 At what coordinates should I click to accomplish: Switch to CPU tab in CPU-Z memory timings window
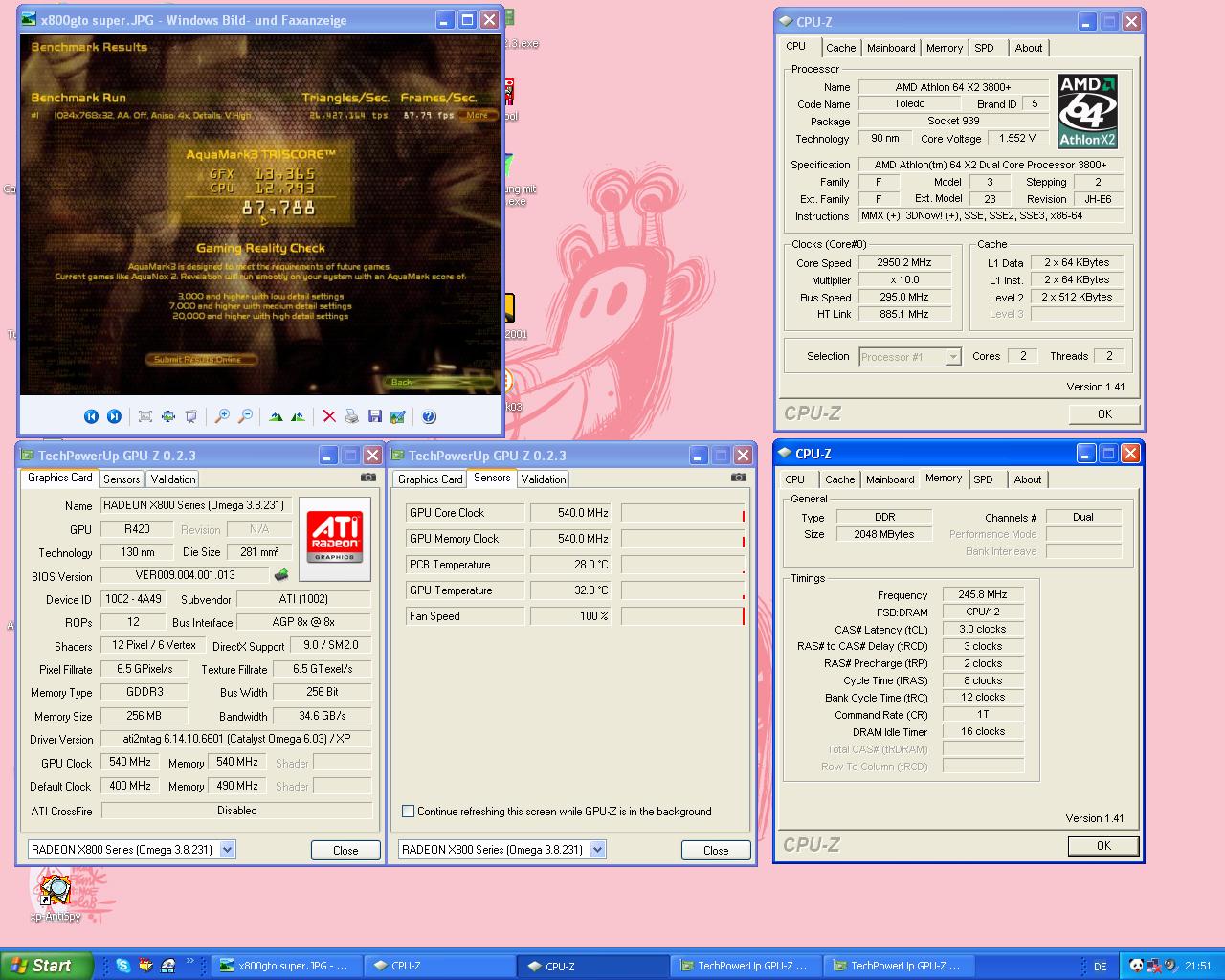795,479
